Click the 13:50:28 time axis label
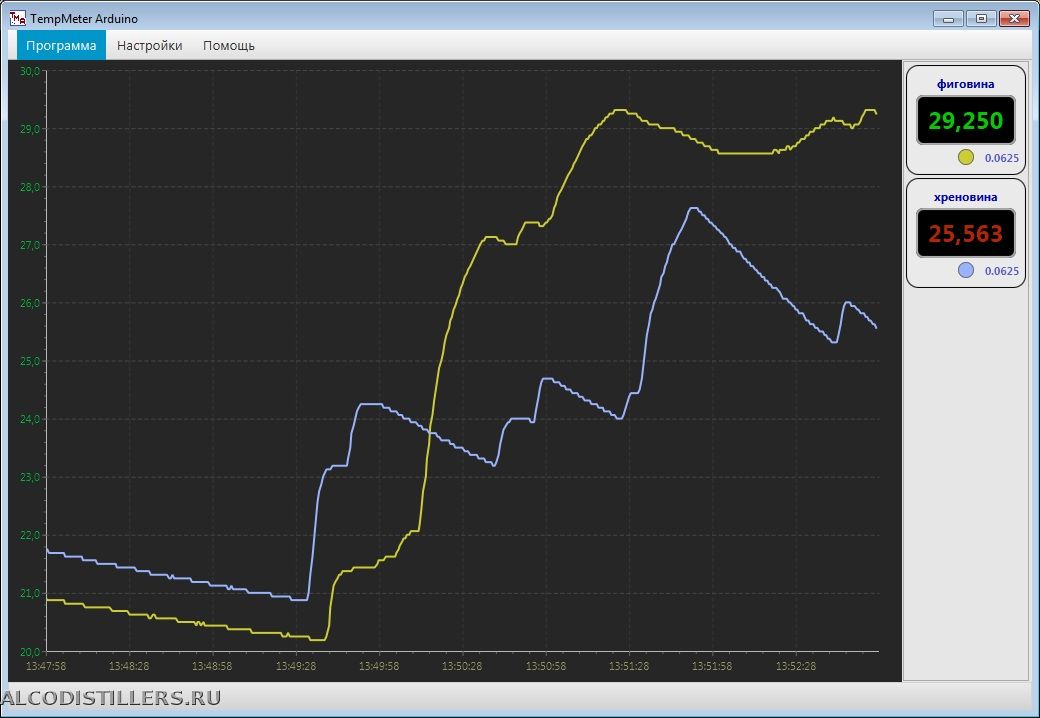Image resolution: width=1040 pixels, height=718 pixels. click(462, 666)
